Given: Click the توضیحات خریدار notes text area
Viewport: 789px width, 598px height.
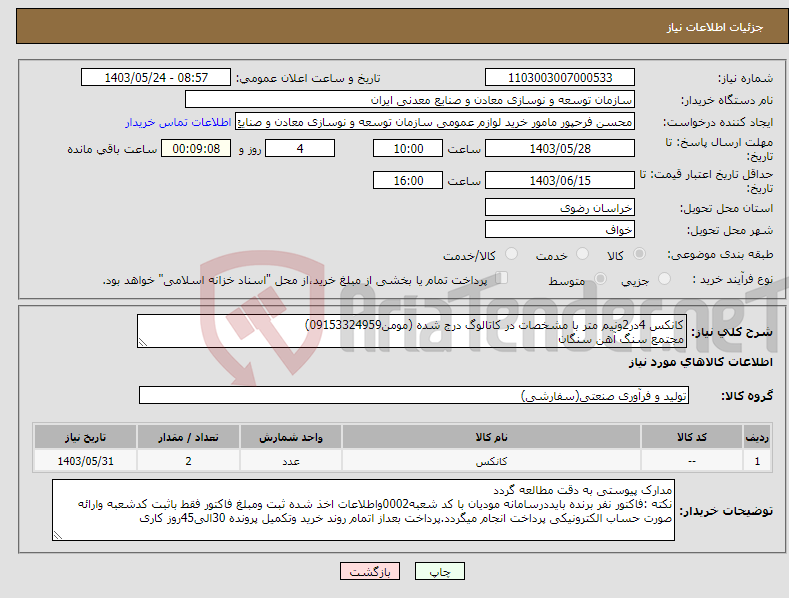Looking at the screenshot, I should pyautogui.click(x=363, y=510).
